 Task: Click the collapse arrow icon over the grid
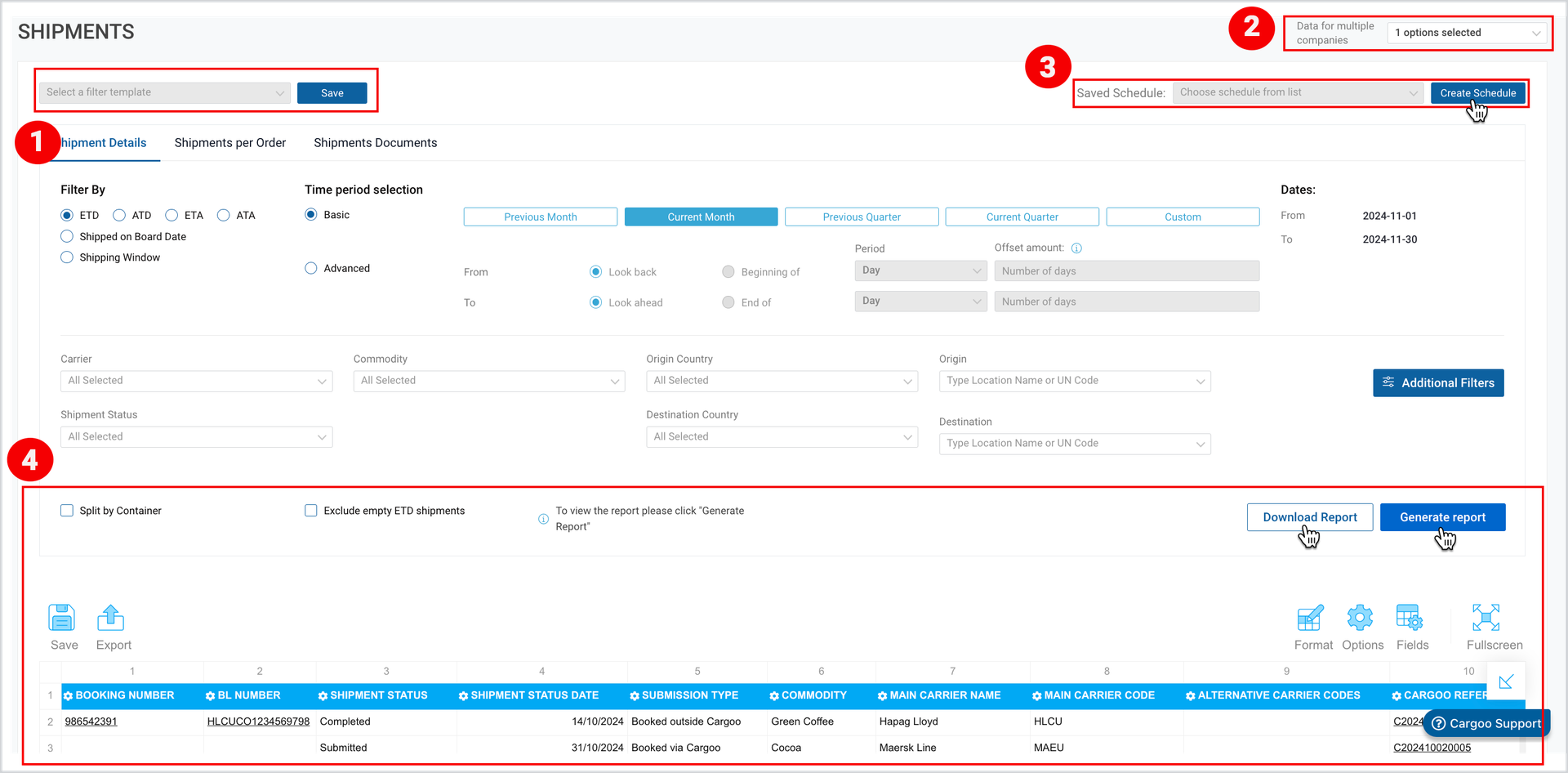click(x=1506, y=681)
